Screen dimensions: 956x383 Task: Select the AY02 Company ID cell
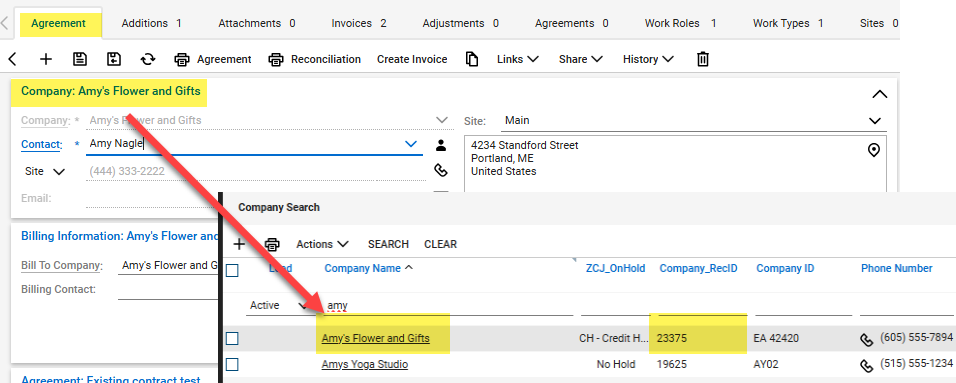pos(767,365)
